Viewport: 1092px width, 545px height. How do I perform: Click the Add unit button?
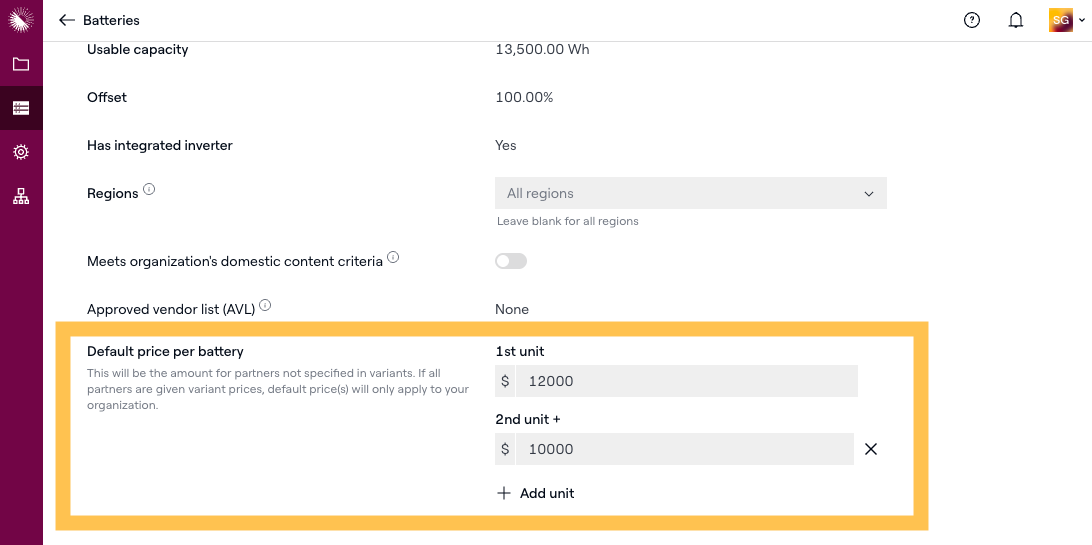pos(535,493)
